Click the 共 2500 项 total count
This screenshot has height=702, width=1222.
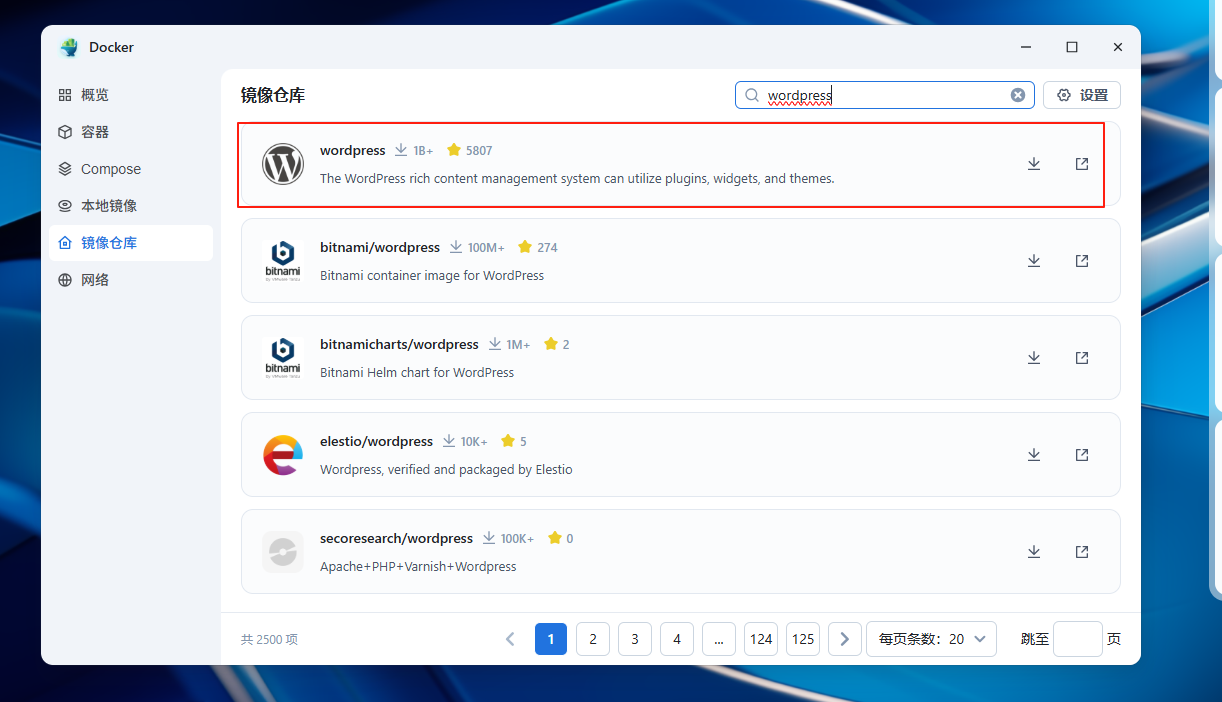(x=270, y=639)
